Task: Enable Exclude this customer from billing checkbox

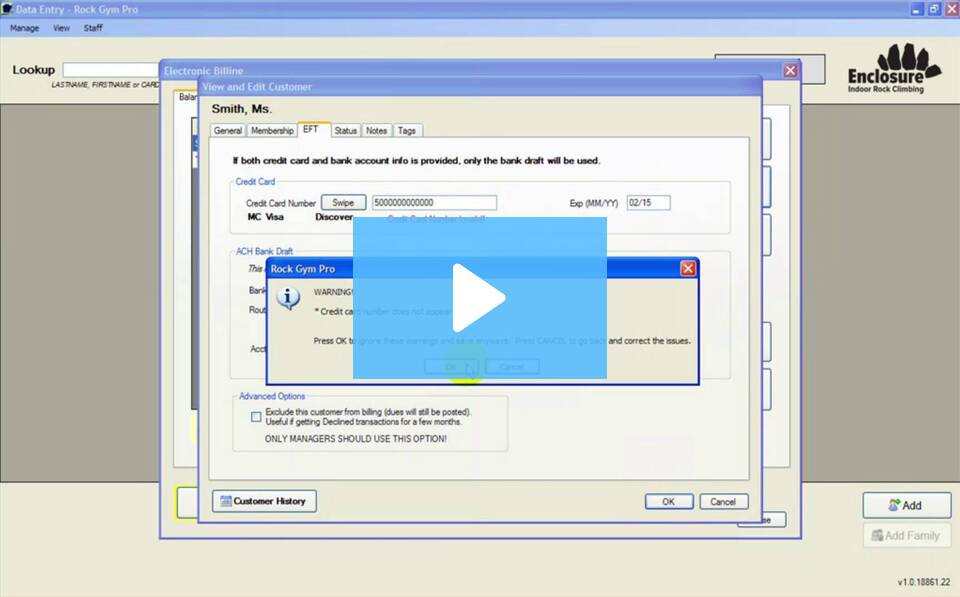Action: point(256,417)
